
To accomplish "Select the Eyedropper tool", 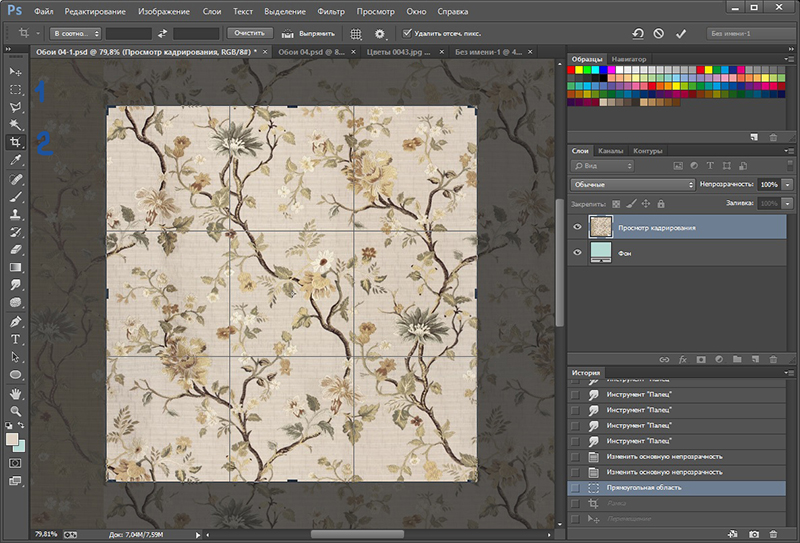I will coord(15,160).
